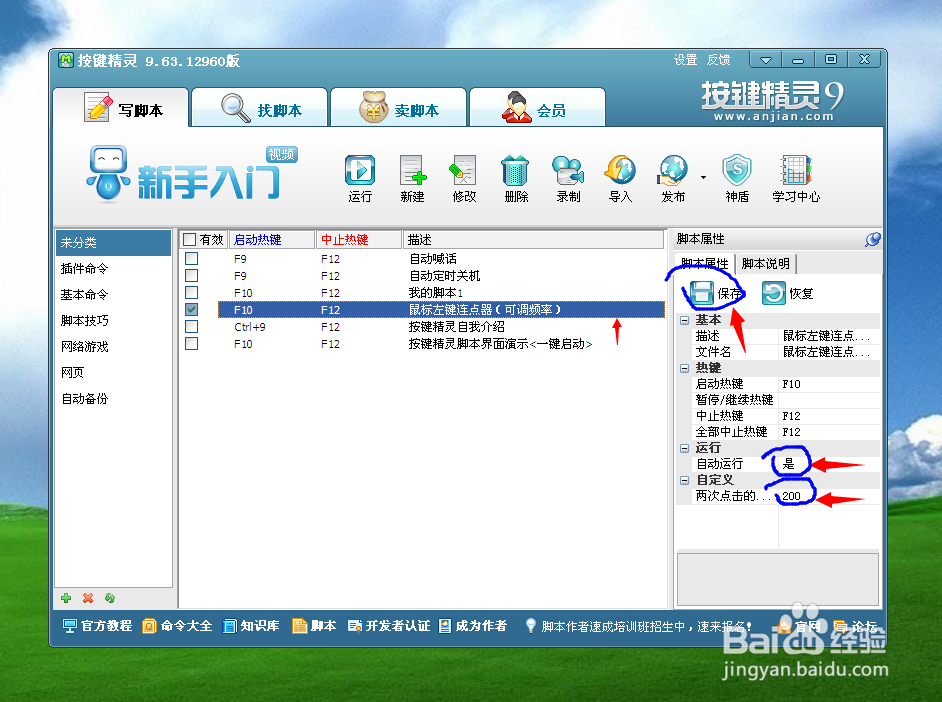Viewport: 942px width, 702px height.
Task: Switch to the 找脚本 tab
Action: (x=260, y=108)
